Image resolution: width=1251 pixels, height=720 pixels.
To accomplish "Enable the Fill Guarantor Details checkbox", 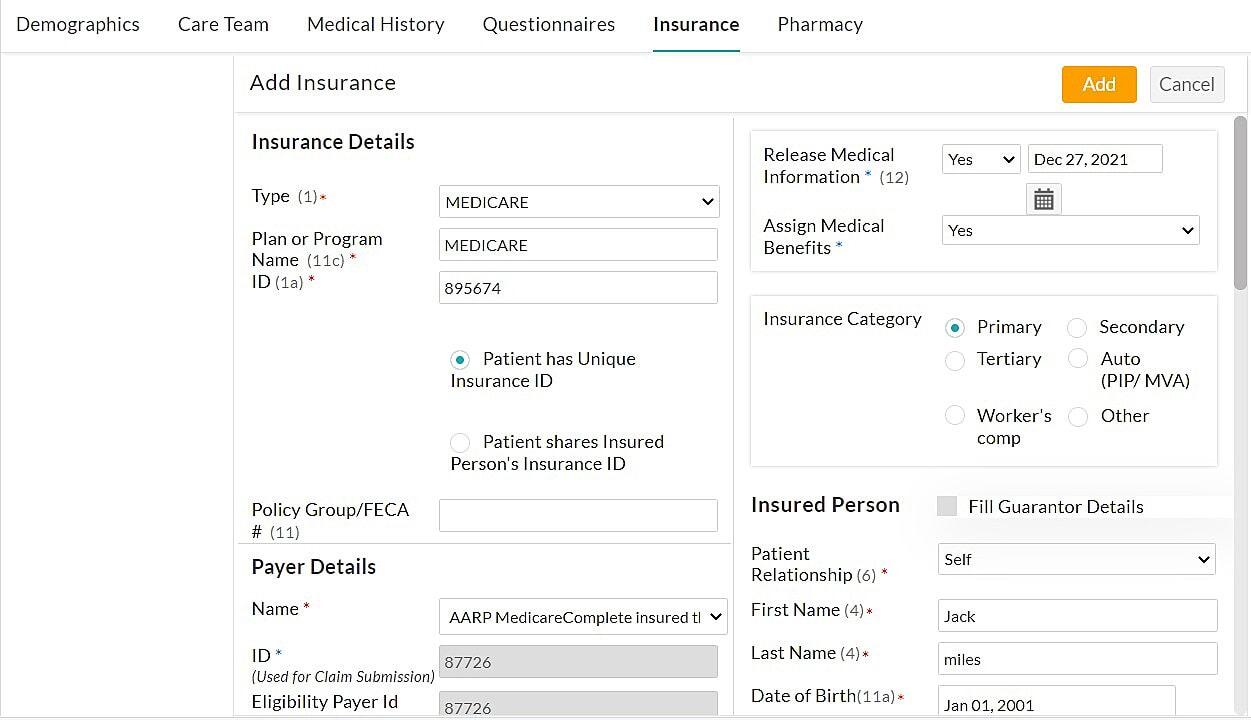I will (947, 506).
